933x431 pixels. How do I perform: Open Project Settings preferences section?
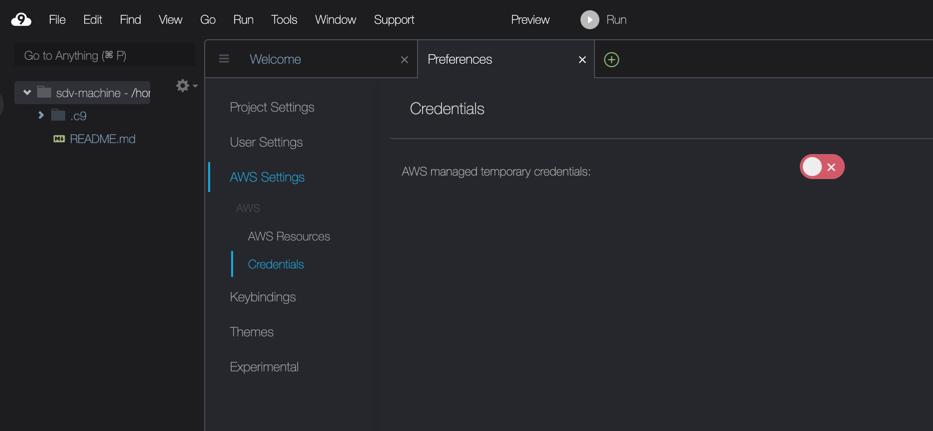tap(272, 108)
